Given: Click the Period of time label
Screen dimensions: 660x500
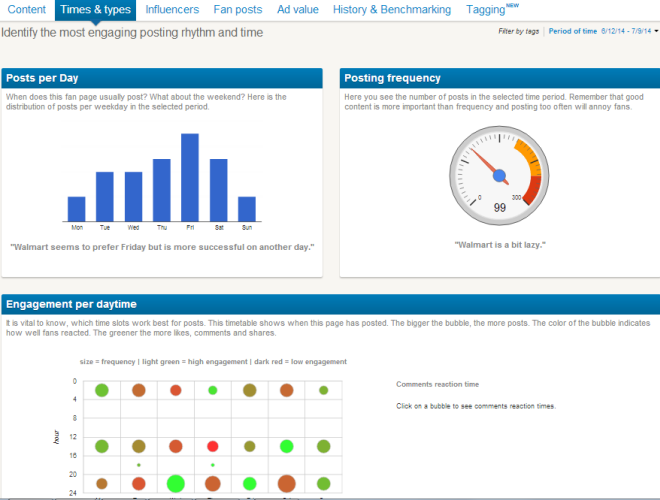Looking at the screenshot, I should (573, 32).
